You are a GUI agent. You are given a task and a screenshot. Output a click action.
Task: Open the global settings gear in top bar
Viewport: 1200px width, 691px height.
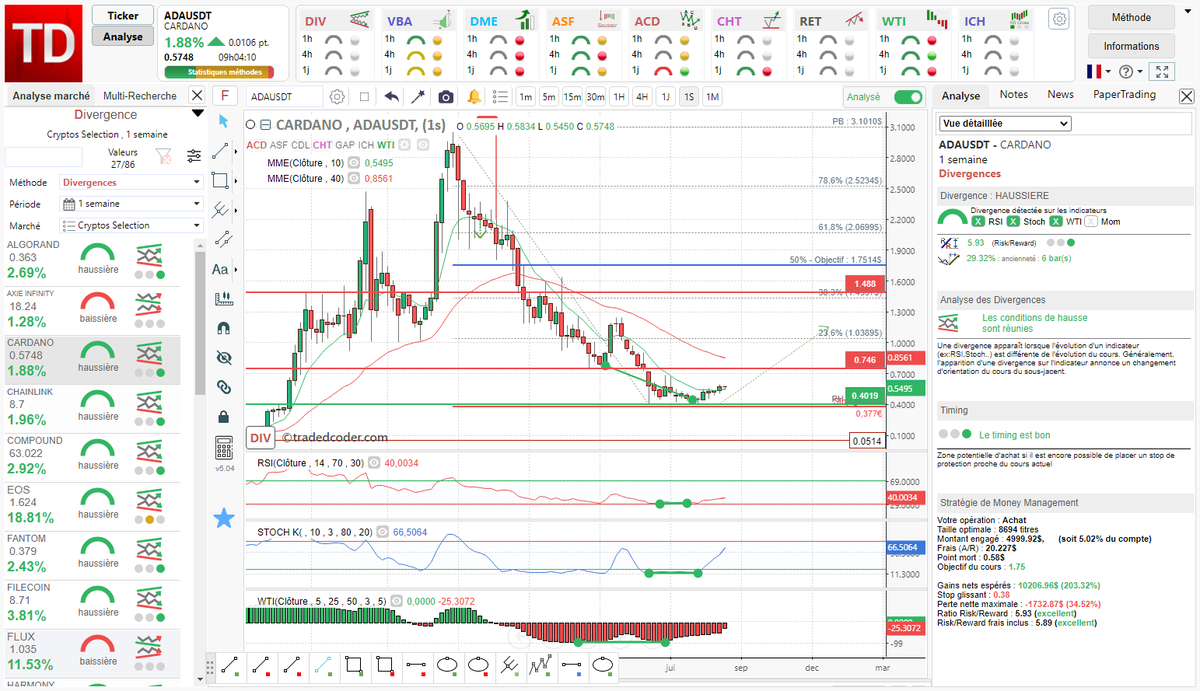click(x=1059, y=19)
